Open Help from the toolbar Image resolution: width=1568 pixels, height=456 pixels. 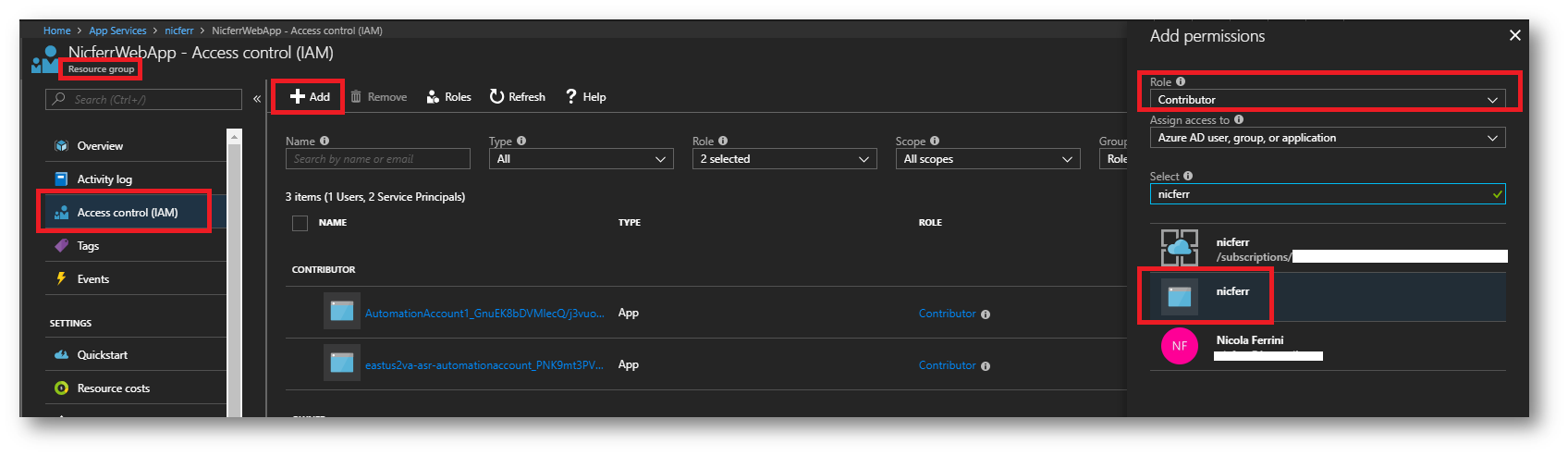pyautogui.click(x=586, y=97)
